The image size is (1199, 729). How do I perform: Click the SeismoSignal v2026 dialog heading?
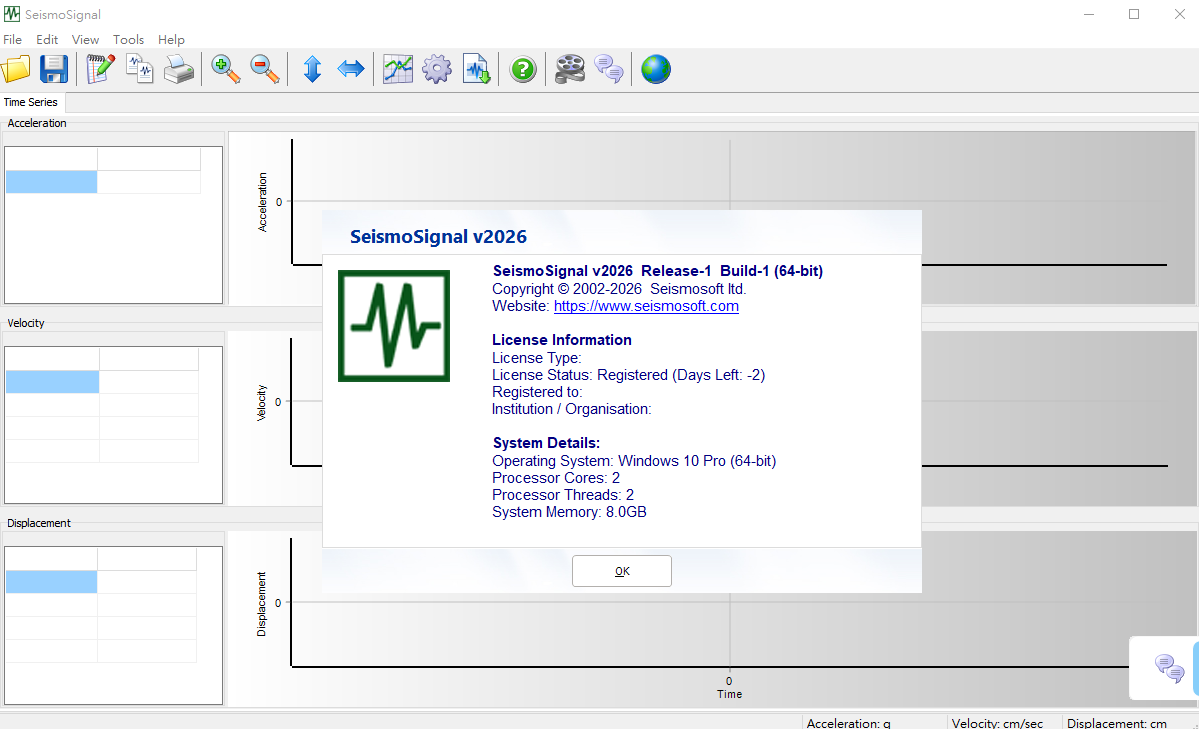438,236
